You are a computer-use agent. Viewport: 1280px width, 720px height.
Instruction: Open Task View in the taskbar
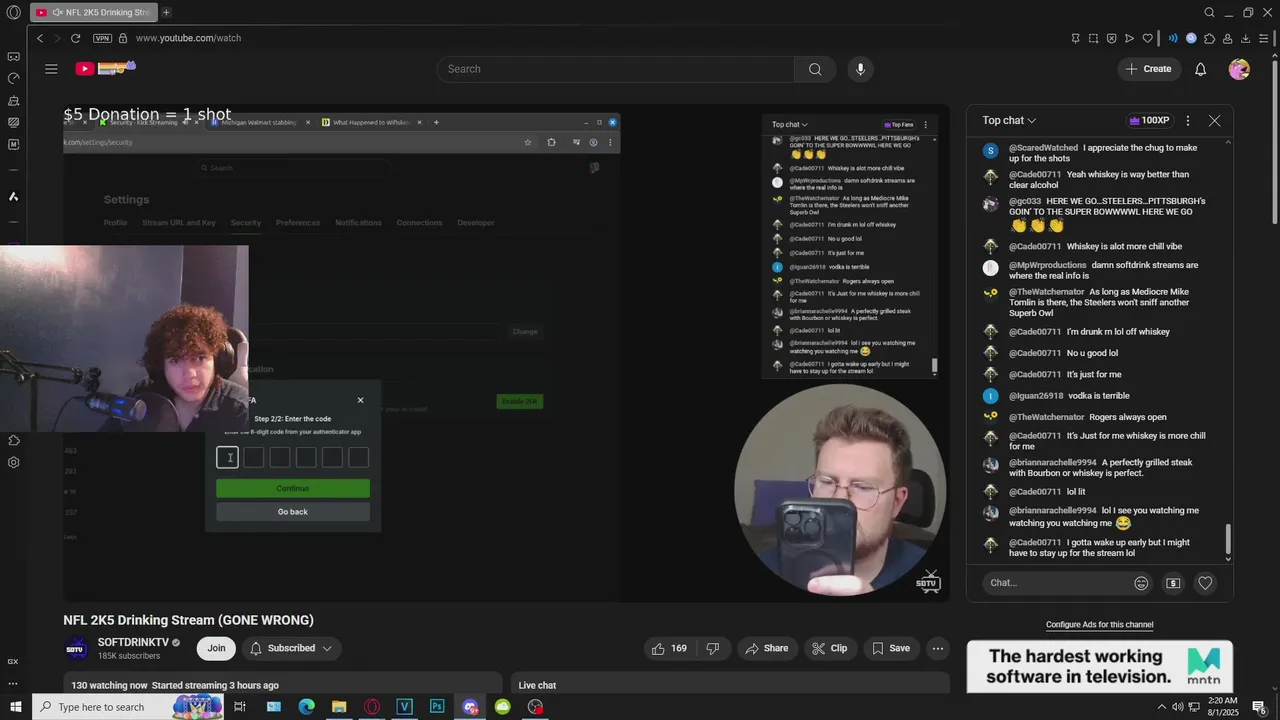click(240, 707)
